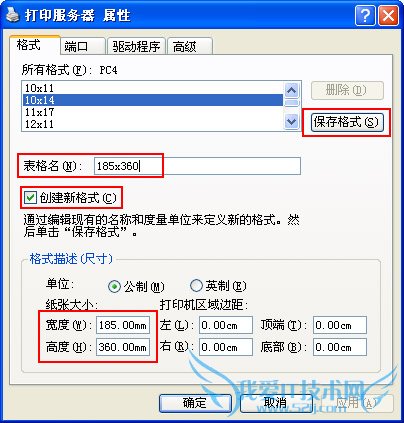Click the 取消 button

click(275, 403)
